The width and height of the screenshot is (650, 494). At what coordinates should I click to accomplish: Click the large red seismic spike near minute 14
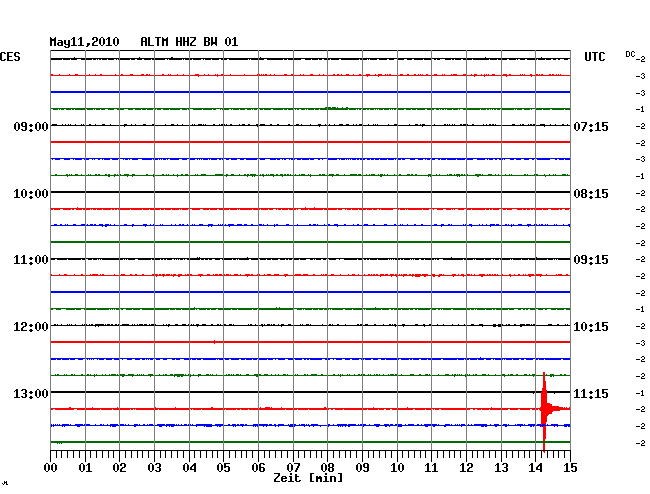(x=544, y=410)
